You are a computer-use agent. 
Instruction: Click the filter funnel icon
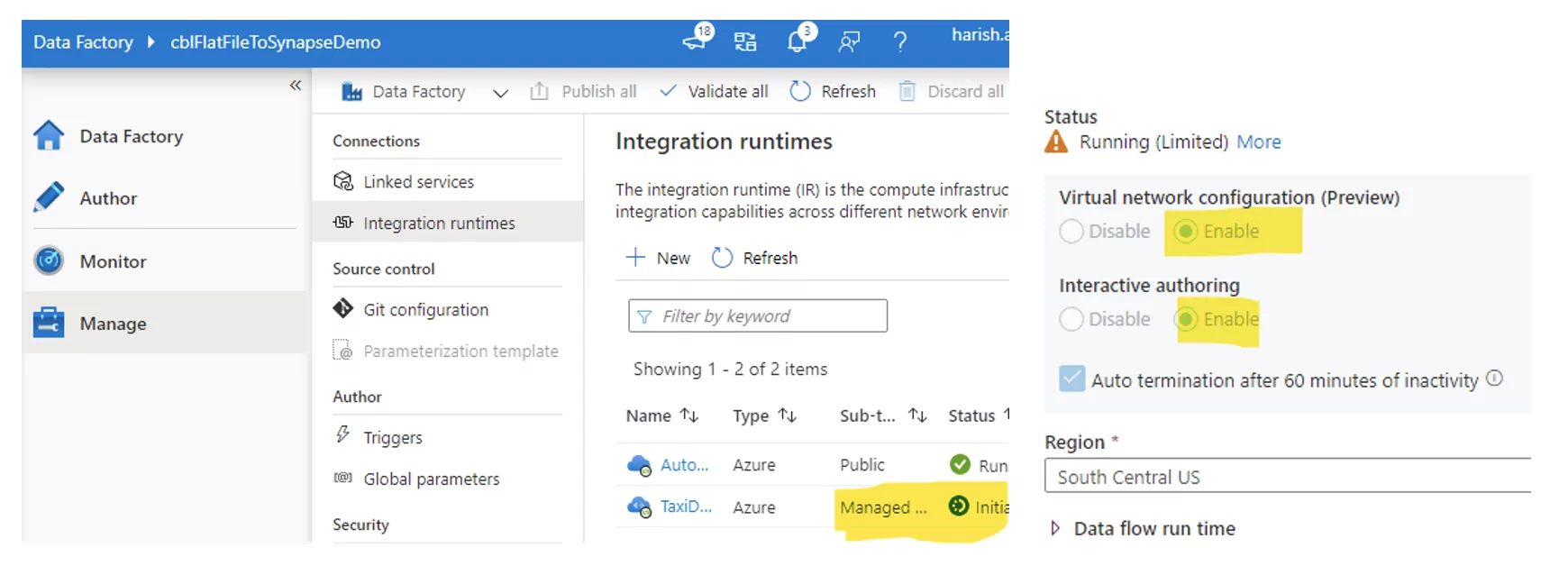(x=644, y=316)
